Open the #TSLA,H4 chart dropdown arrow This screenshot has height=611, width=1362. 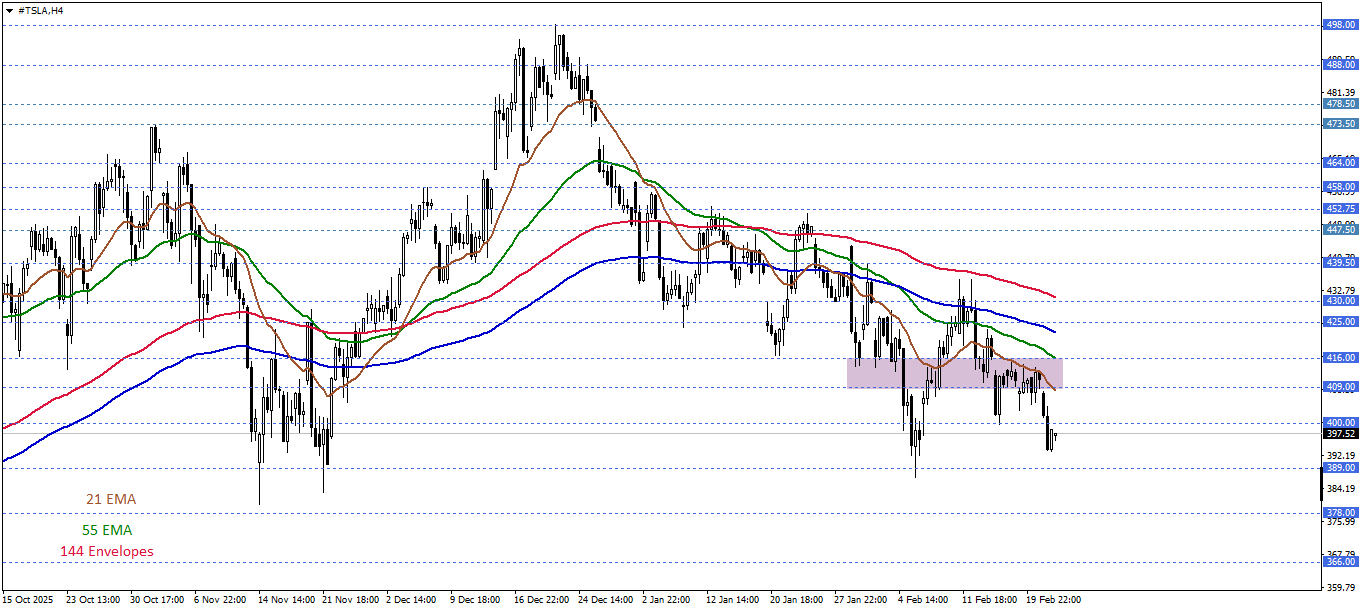point(9,9)
